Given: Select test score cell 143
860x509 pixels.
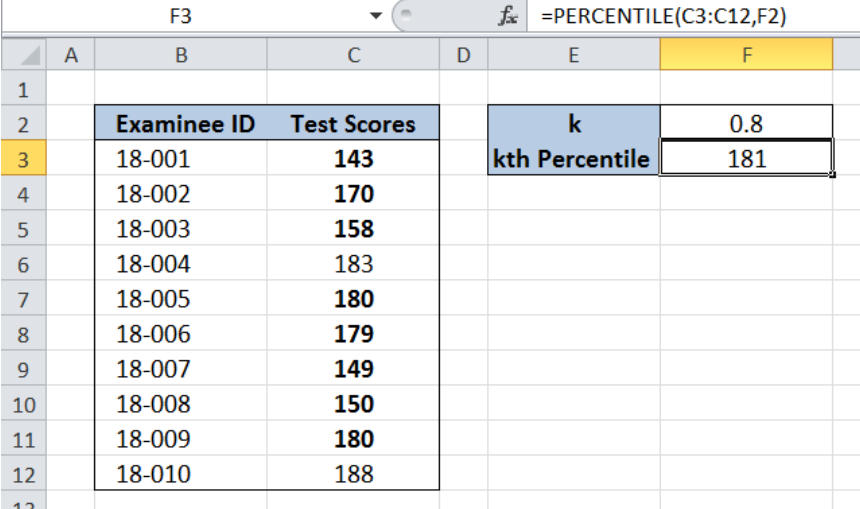Looking at the screenshot, I should (353, 159).
